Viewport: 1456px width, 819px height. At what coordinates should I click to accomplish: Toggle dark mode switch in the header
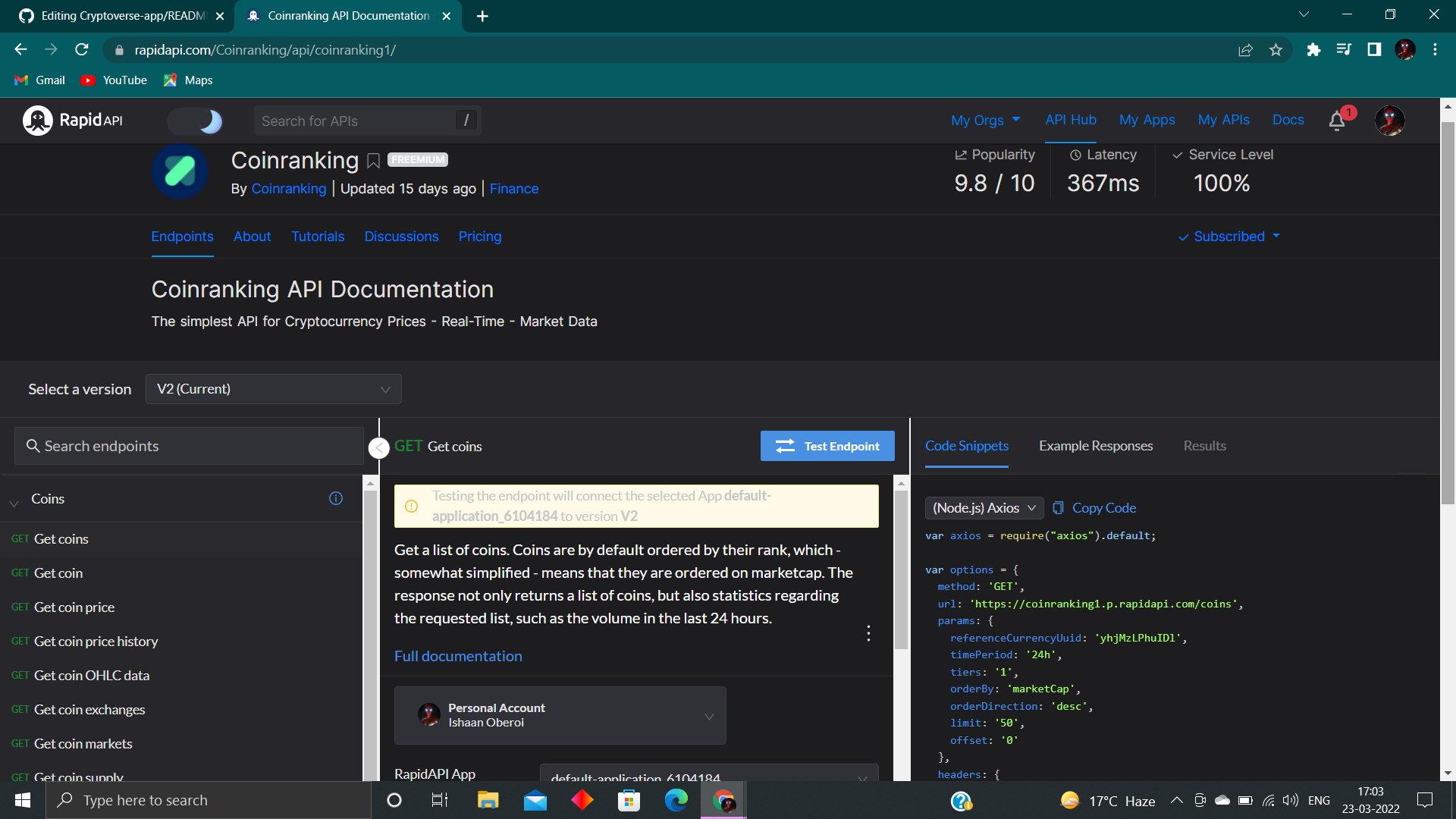point(196,121)
